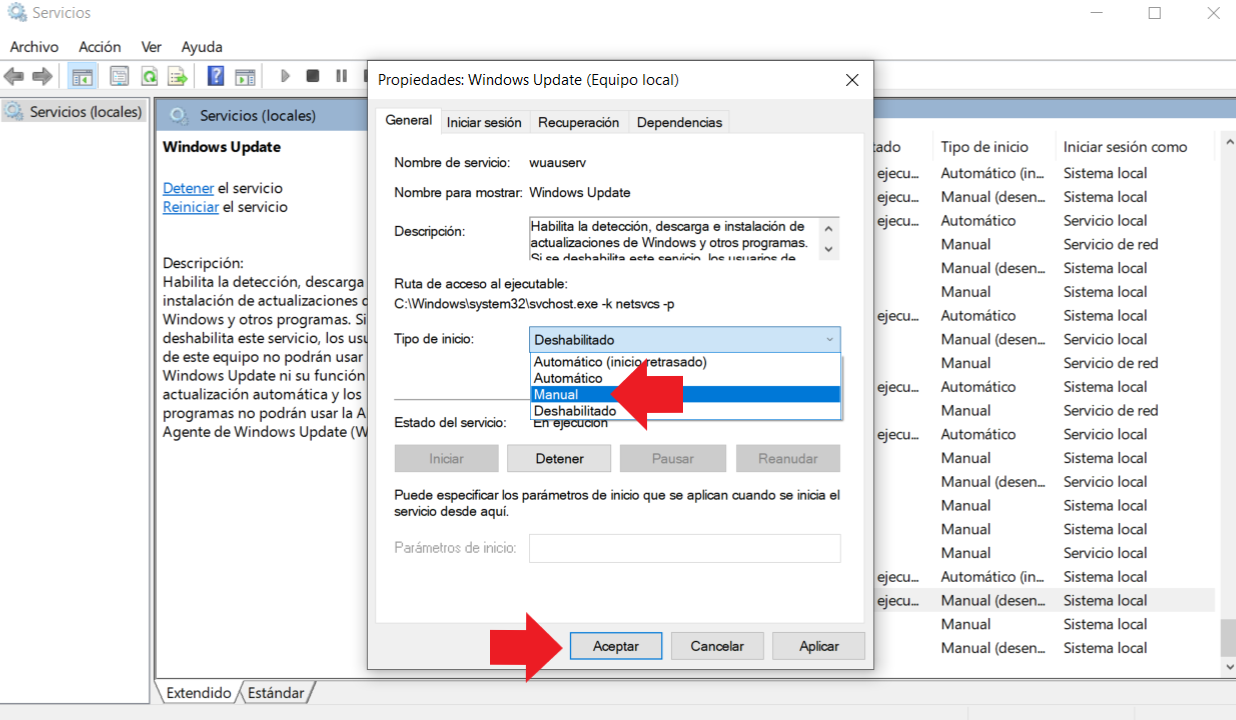
Task: Stop the service using the stop icon
Action: 312,75
